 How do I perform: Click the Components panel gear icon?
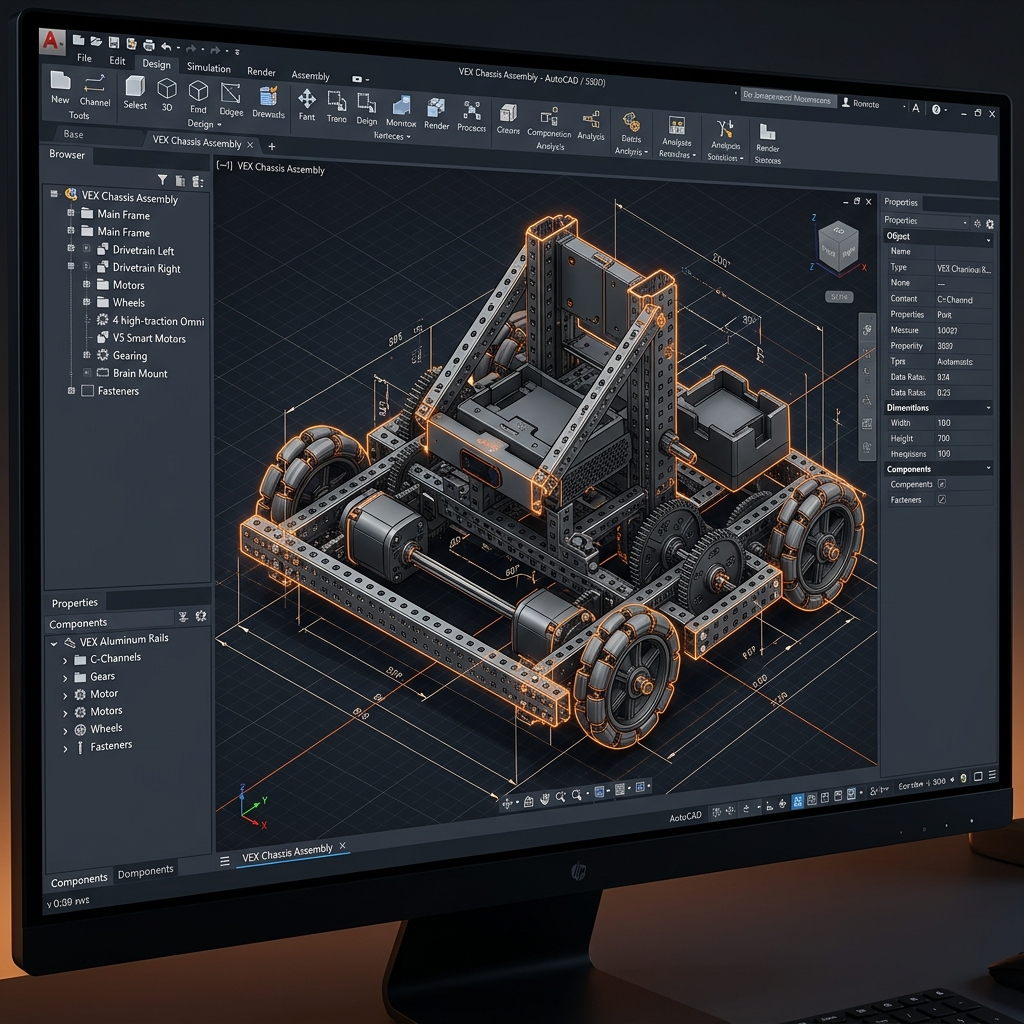coord(201,615)
